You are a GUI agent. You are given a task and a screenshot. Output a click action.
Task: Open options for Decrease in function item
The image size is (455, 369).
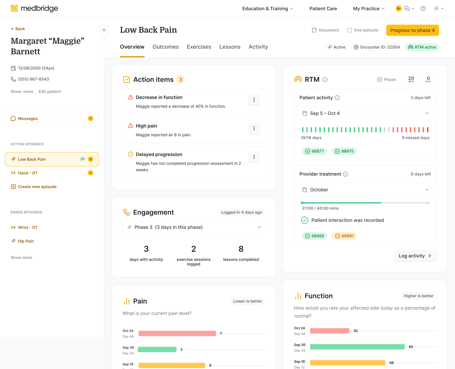point(254,100)
